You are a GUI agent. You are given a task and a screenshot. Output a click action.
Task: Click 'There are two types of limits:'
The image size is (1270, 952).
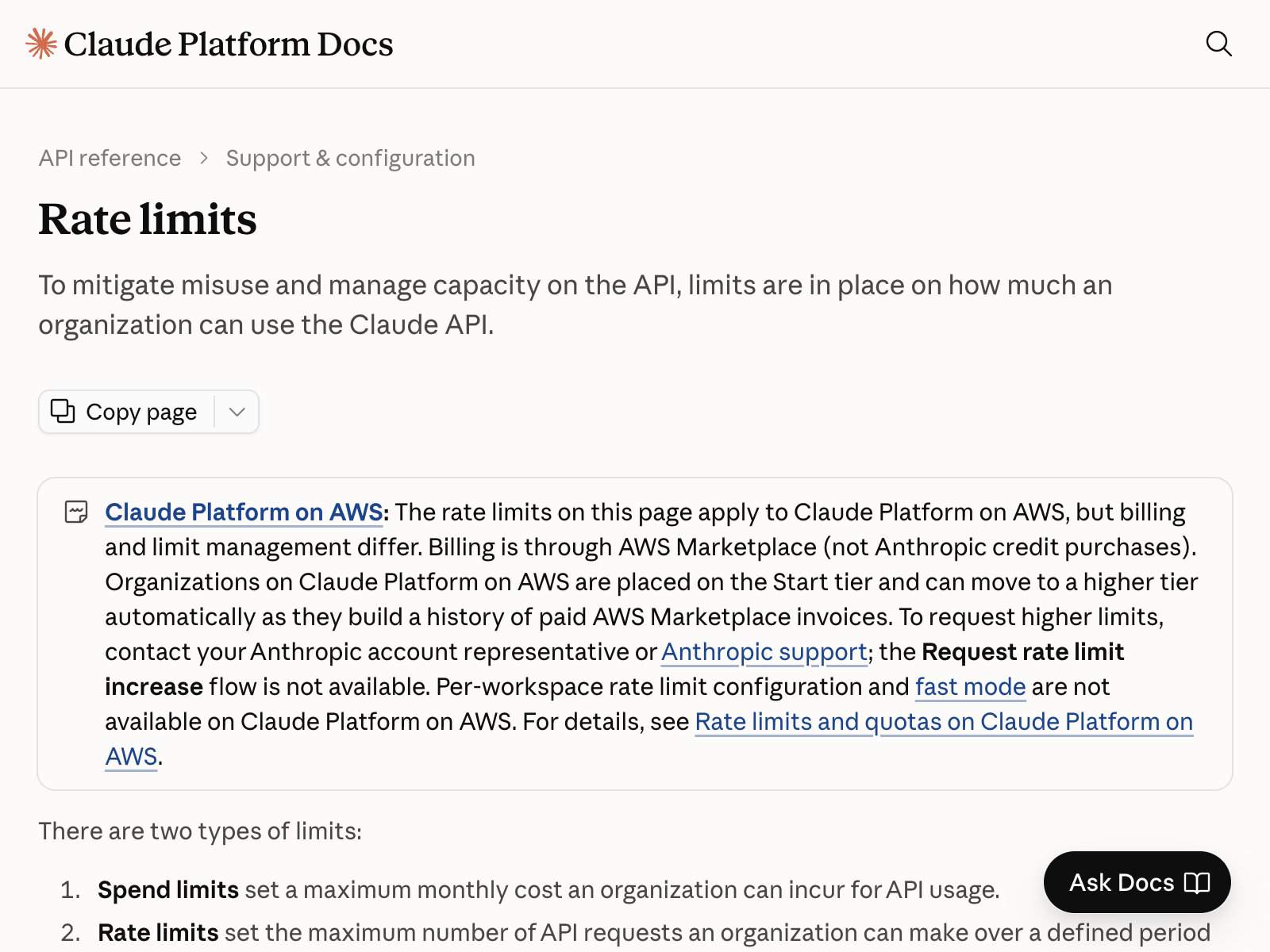pyautogui.click(x=200, y=831)
